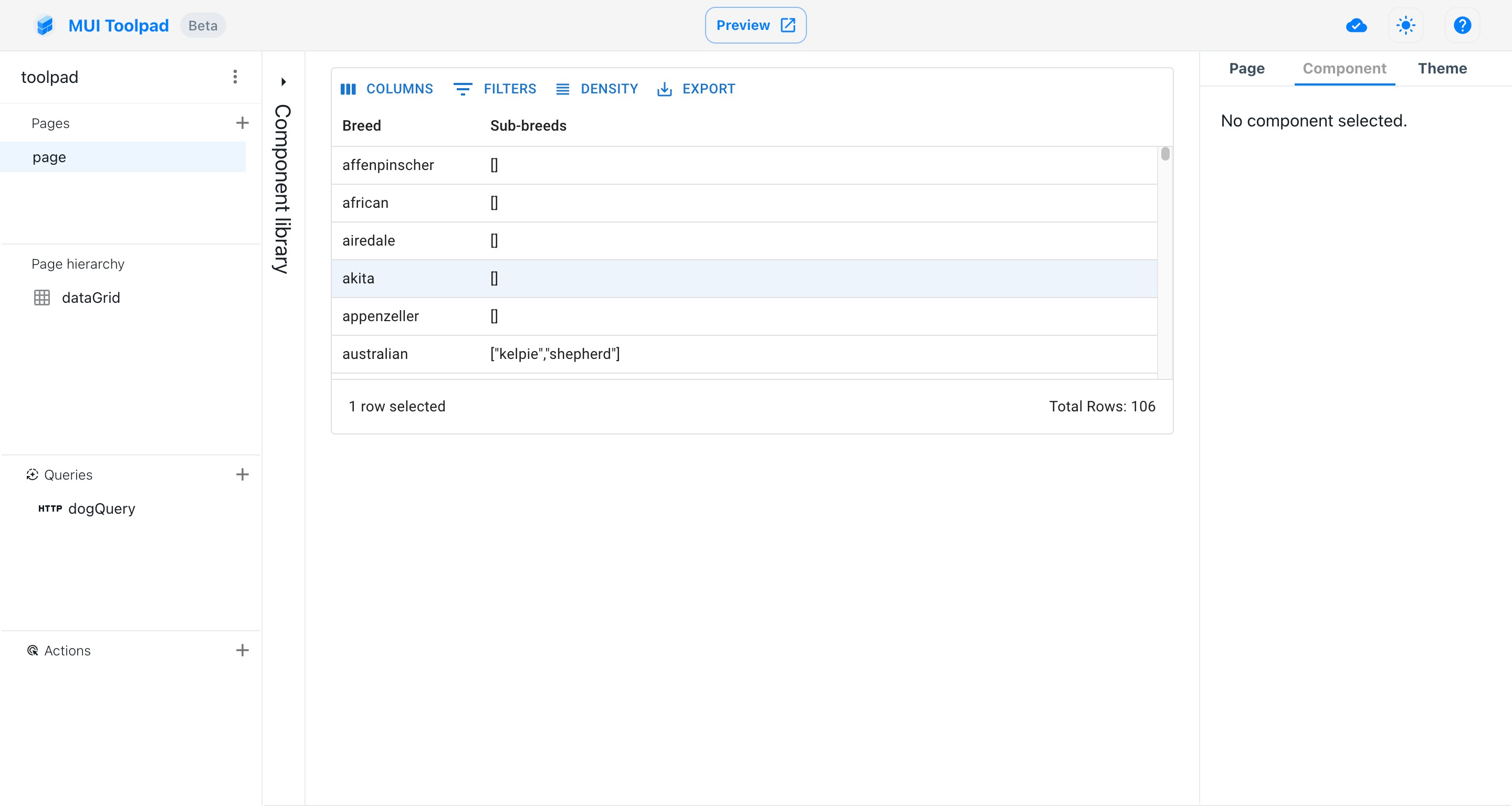This screenshot has height=806, width=1512.
Task: Select dataGrid in Page hierarchy
Action: pyautogui.click(x=90, y=298)
